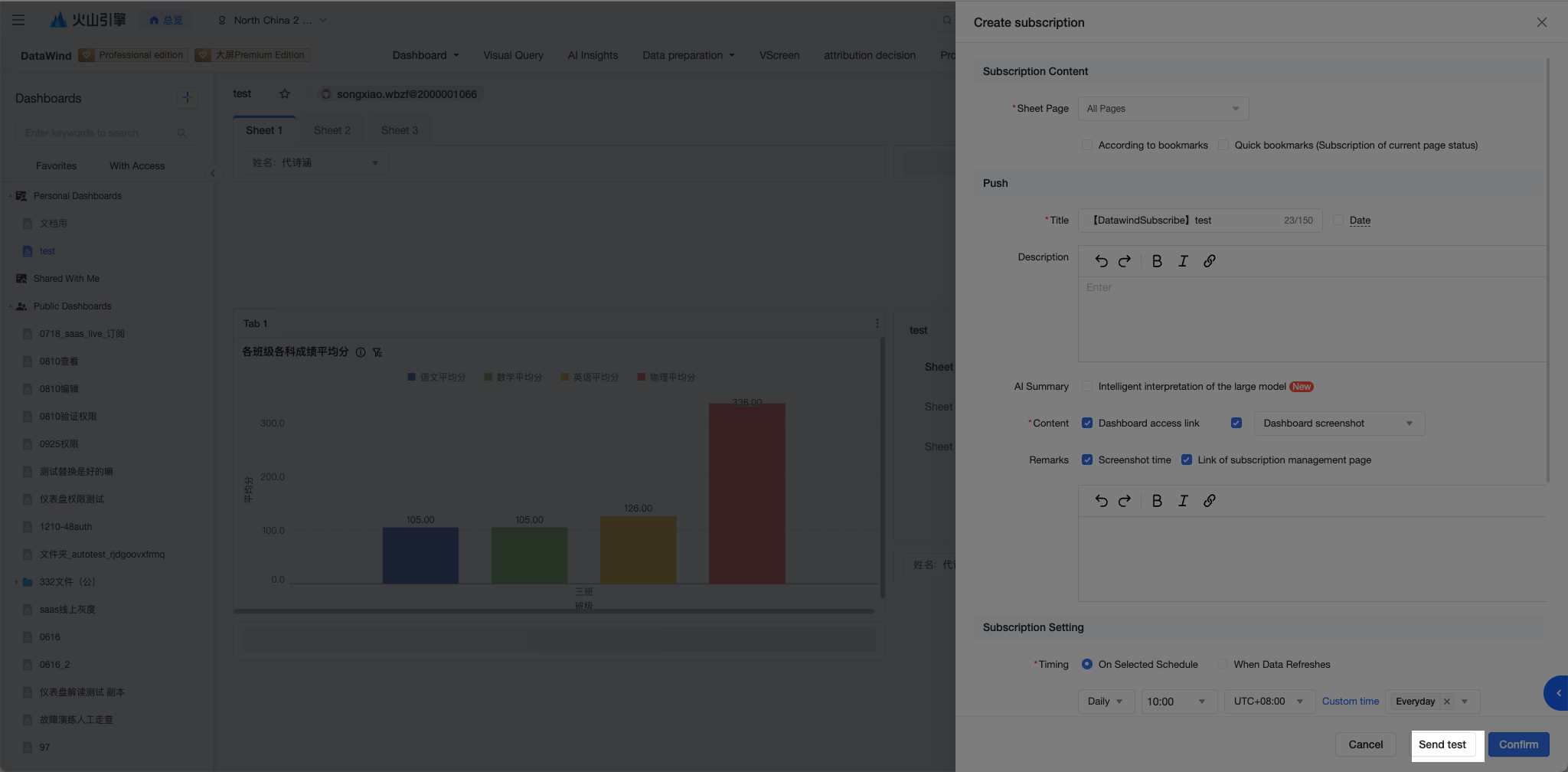
Task: Click the redo icon in Description editor
Action: pyautogui.click(x=1124, y=261)
